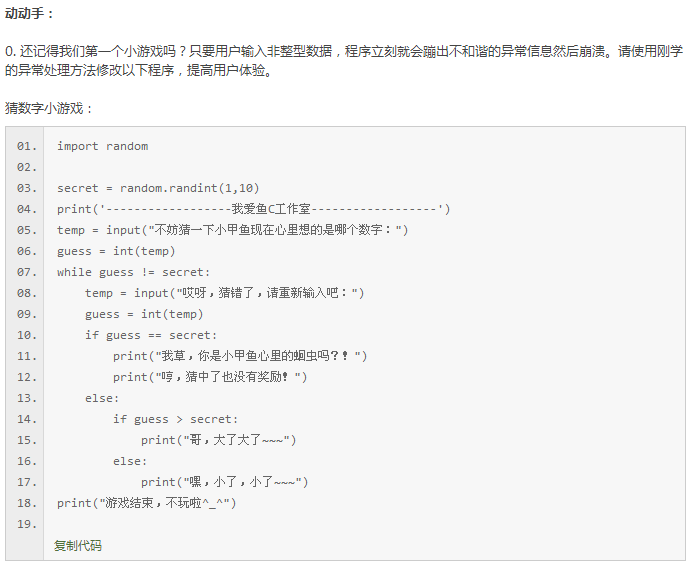Click the print 我爱鱼C工作室 banner line
This screenshot has height=564, width=689.
point(254,209)
